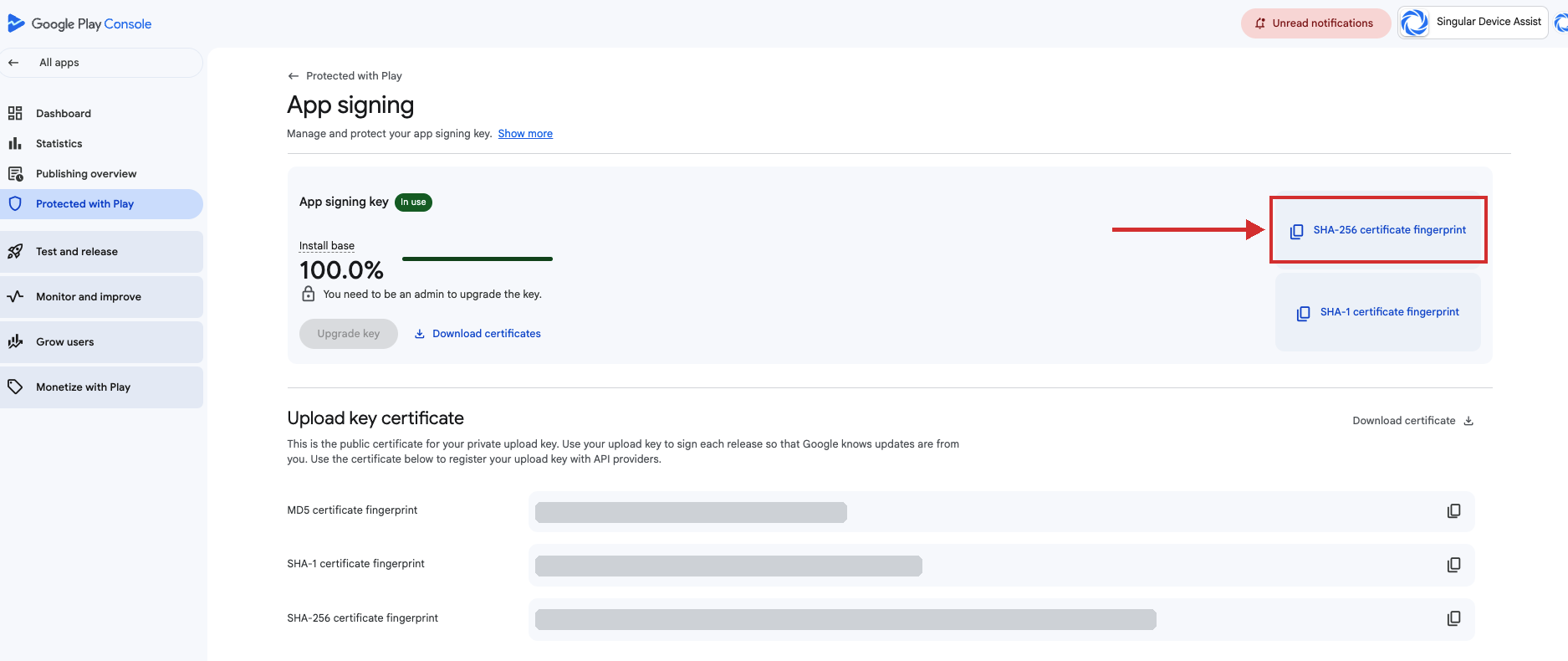Screen dimensions: 1568x661
Task: Click the Statistics bar chart icon
Action: 15,143
